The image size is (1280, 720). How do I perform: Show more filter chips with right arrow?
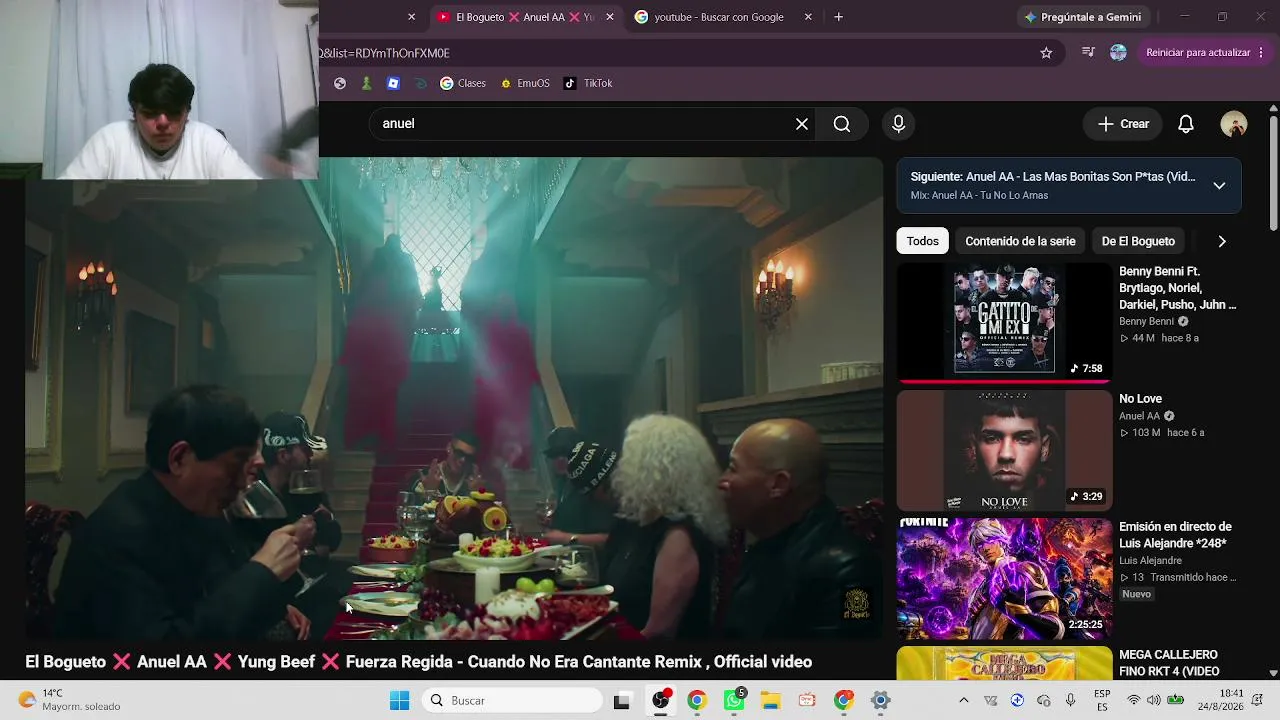[1221, 241]
